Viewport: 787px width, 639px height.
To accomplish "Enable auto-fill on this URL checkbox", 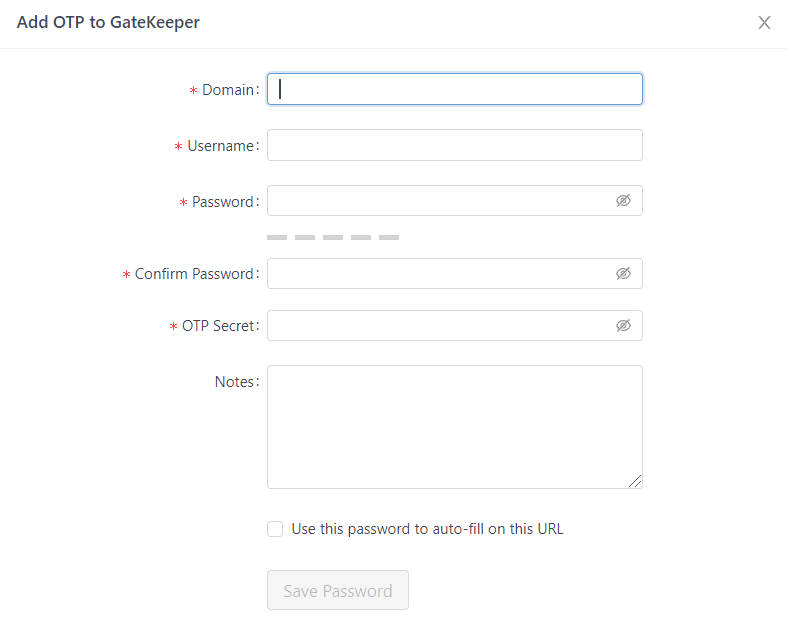I will [275, 529].
